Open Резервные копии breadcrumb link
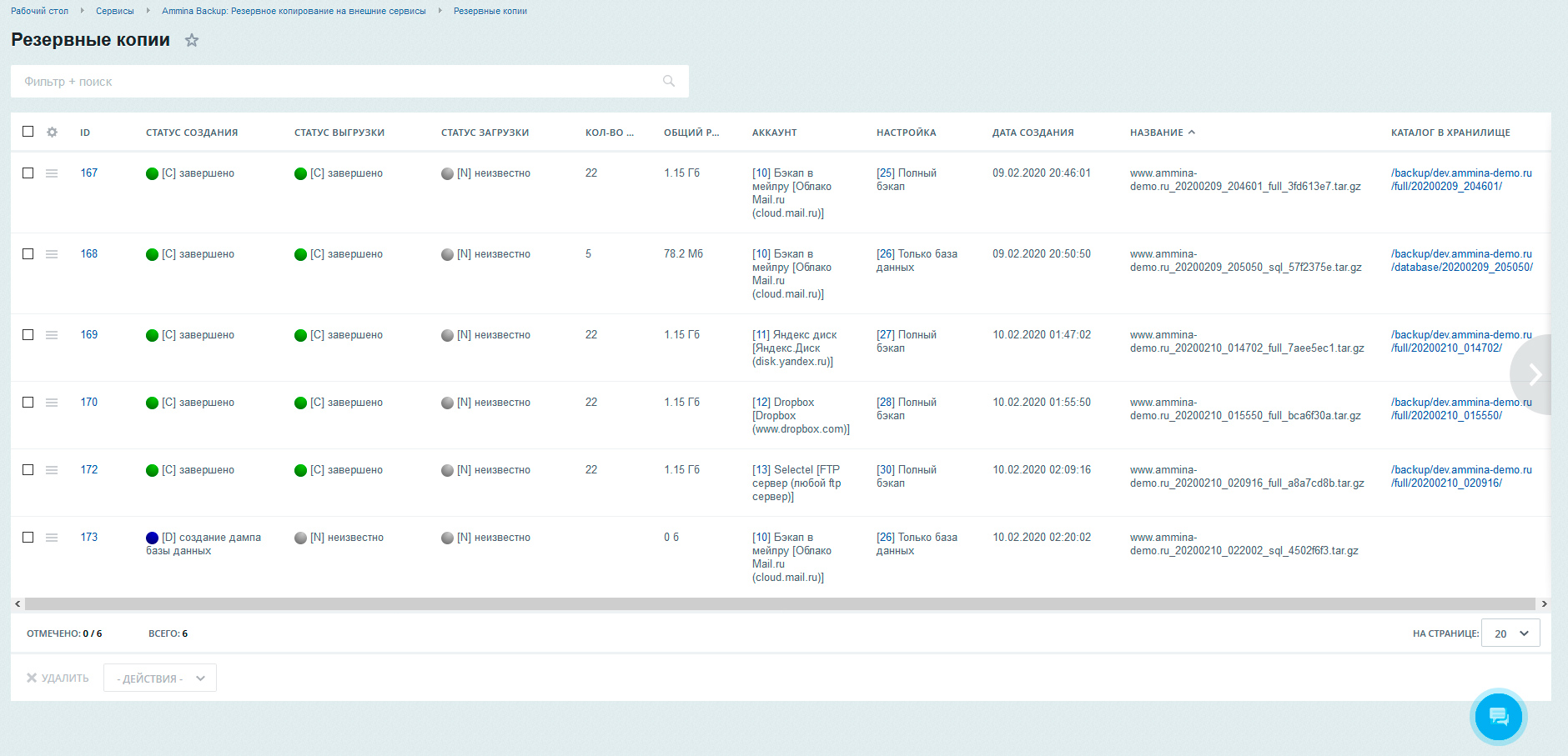1568x756 pixels. [490, 11]
